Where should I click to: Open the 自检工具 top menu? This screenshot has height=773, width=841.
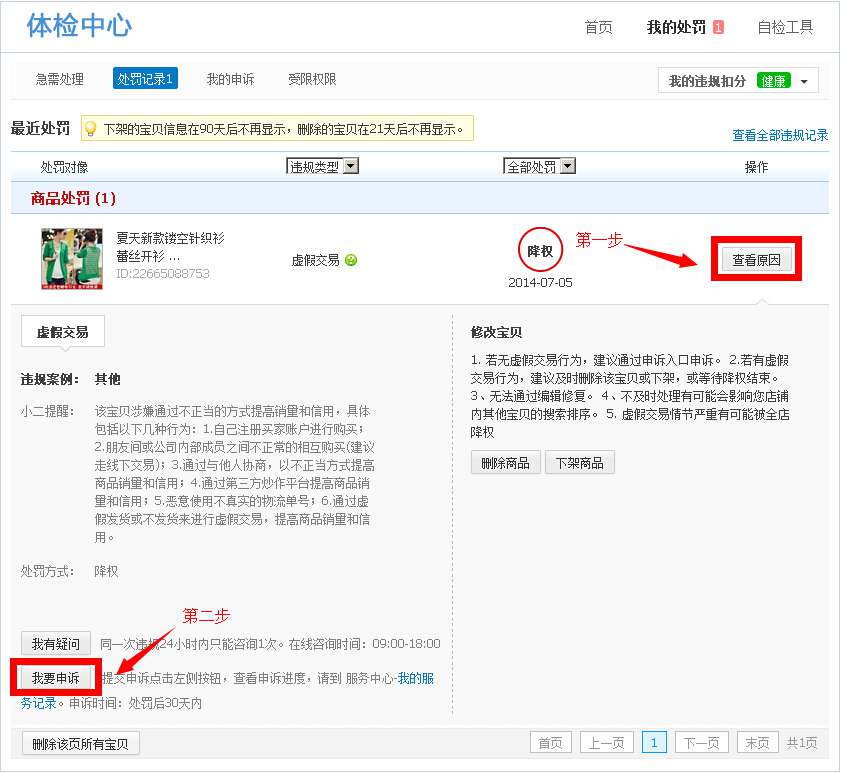[x=785, y=27]
